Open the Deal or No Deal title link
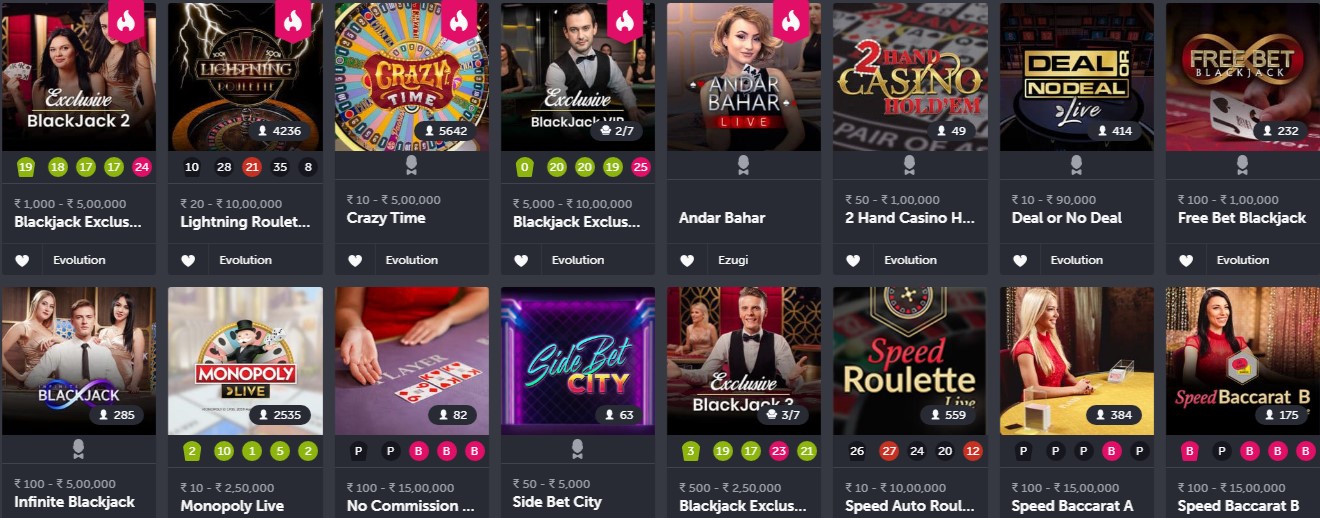1320x518 pixels. [1067, 218]
